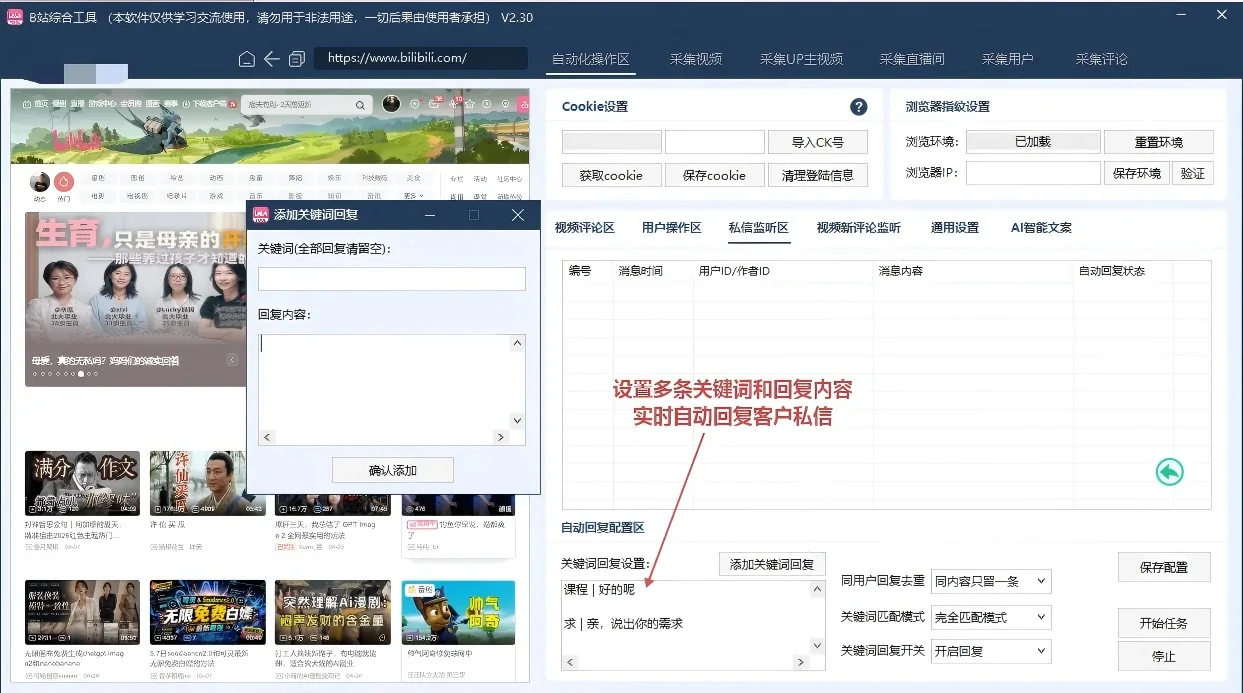Open the 满分作文 video thumbnail
The height and width of the screenshot is (693, 1243).
click(x=82, y=483)
